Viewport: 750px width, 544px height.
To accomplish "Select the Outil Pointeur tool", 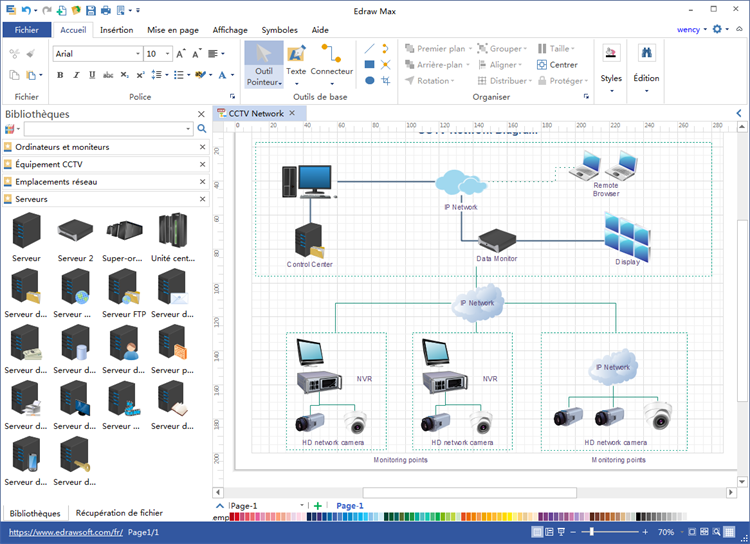I will pos(264,63).
